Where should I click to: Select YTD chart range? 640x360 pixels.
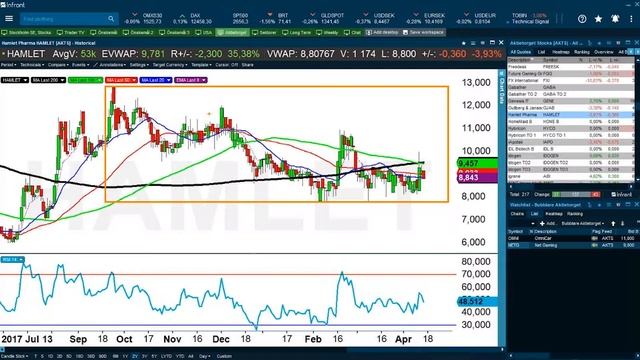click(180, 356)
